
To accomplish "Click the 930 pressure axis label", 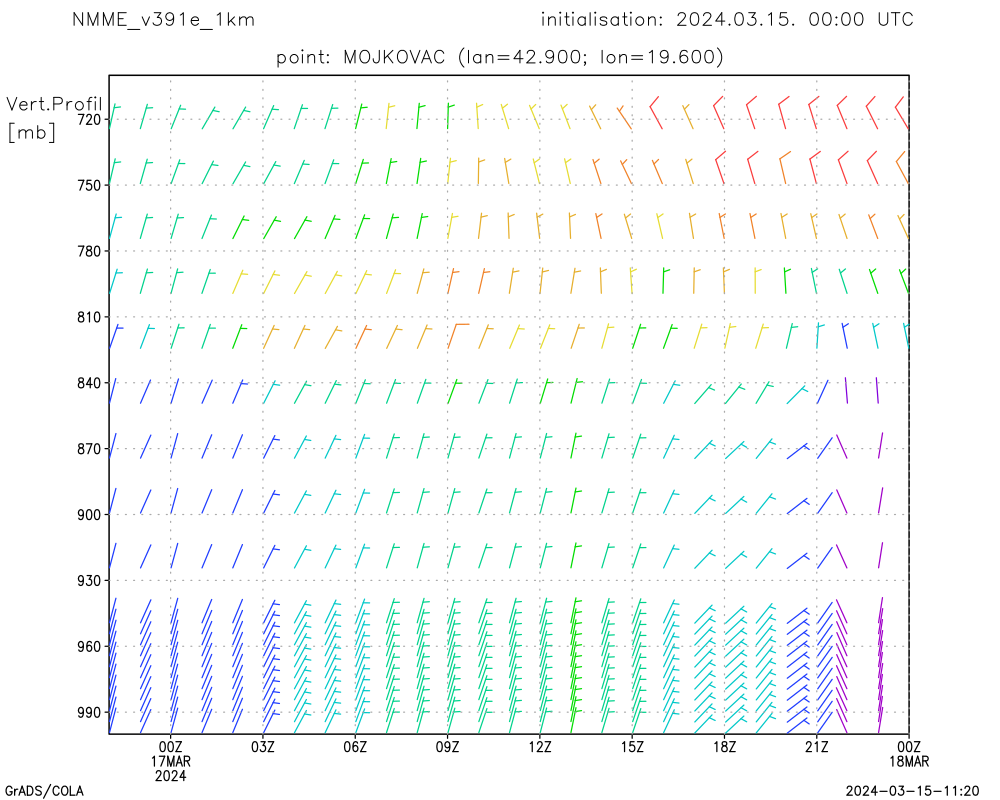I will pyautogui.click(x=89, y=581).
